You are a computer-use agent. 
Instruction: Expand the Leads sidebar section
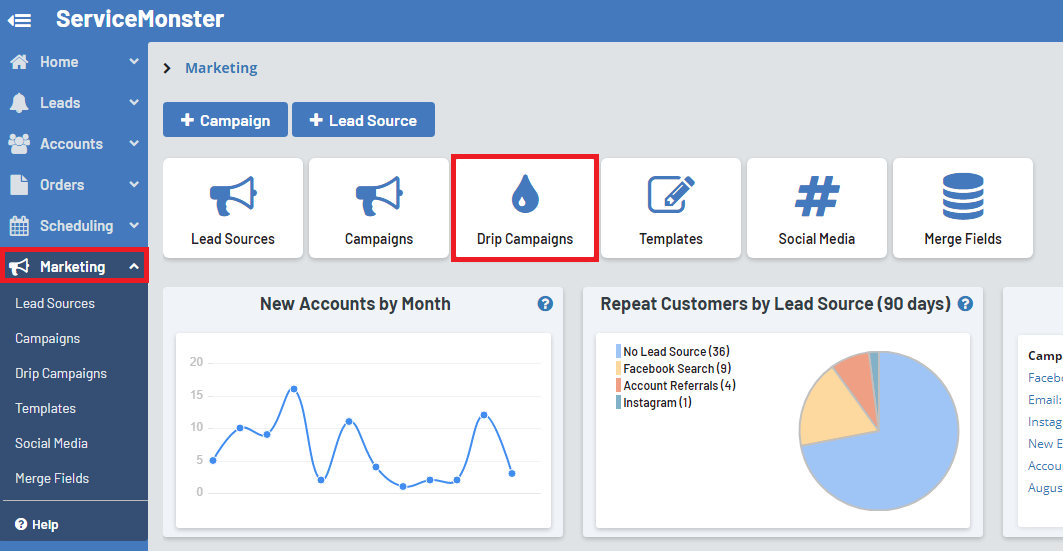point(73,103)
